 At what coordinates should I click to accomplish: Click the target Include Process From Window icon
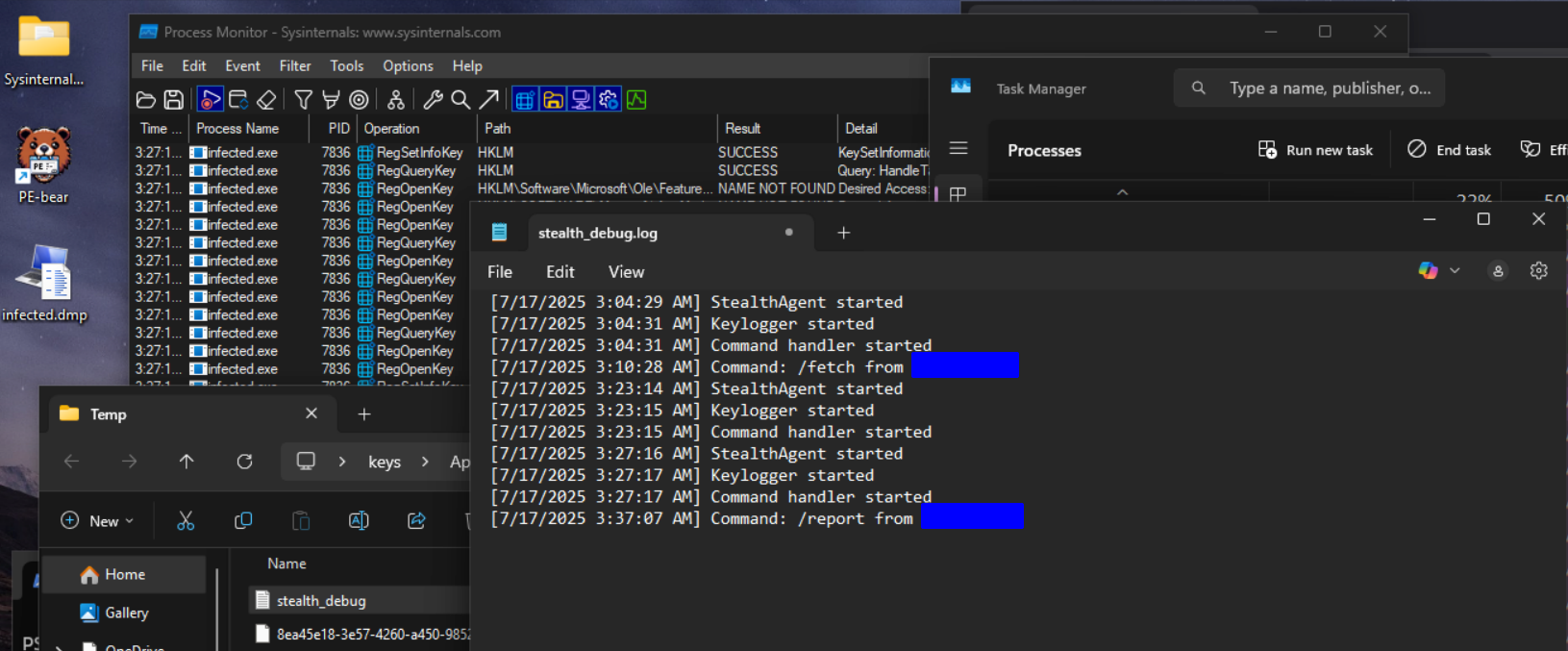pos(359,99)
